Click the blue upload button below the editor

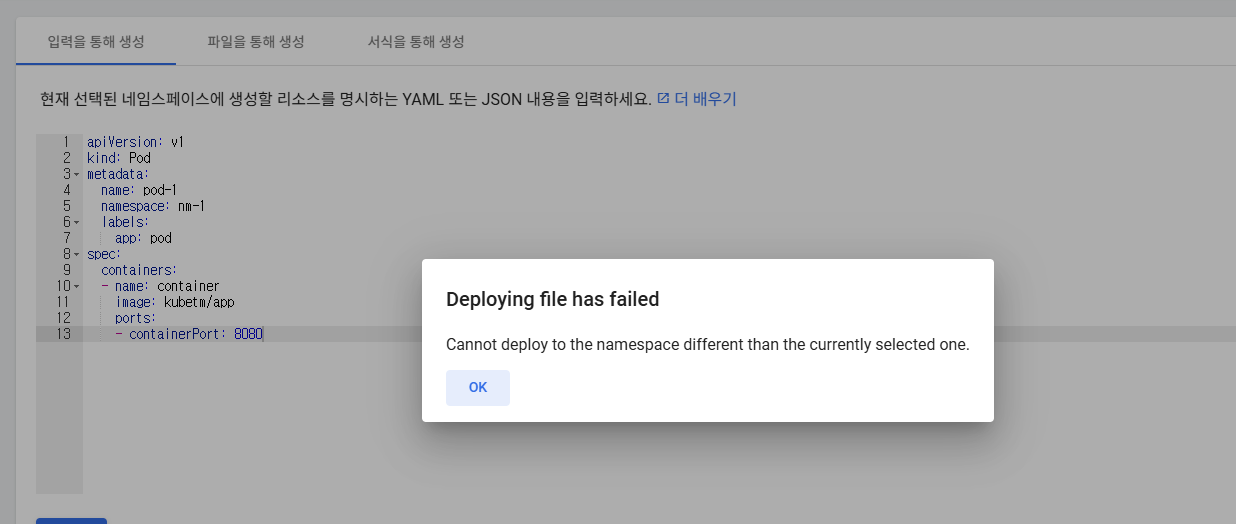(x=71, y=521)
